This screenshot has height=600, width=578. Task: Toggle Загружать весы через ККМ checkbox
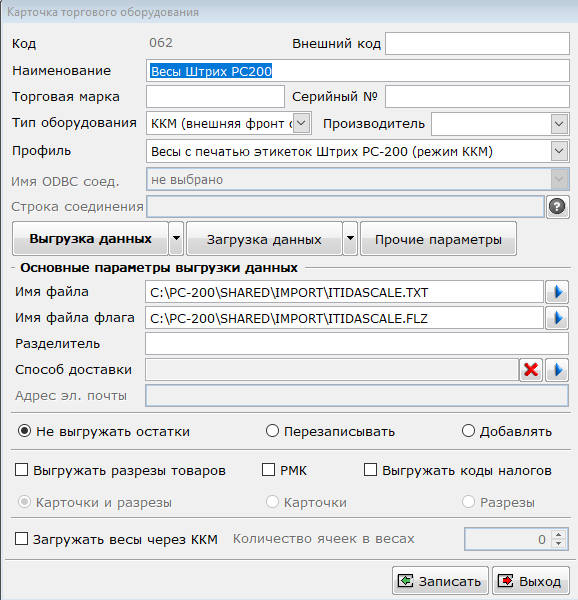[x=21, y=539]
